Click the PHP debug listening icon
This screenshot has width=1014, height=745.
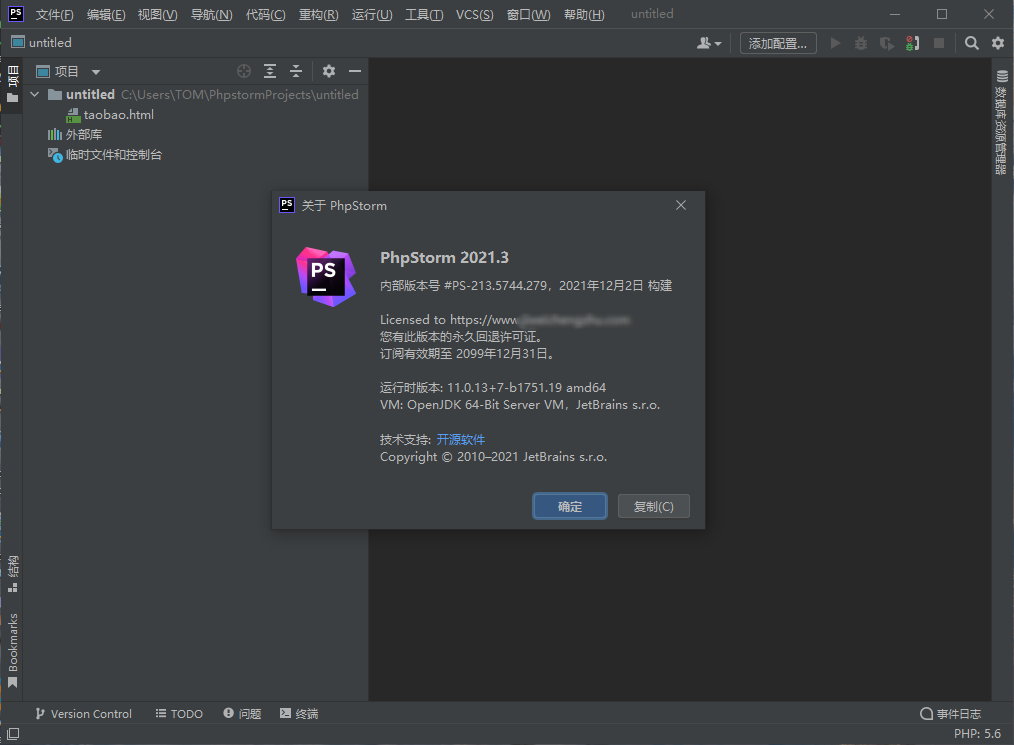click(912, 43)
